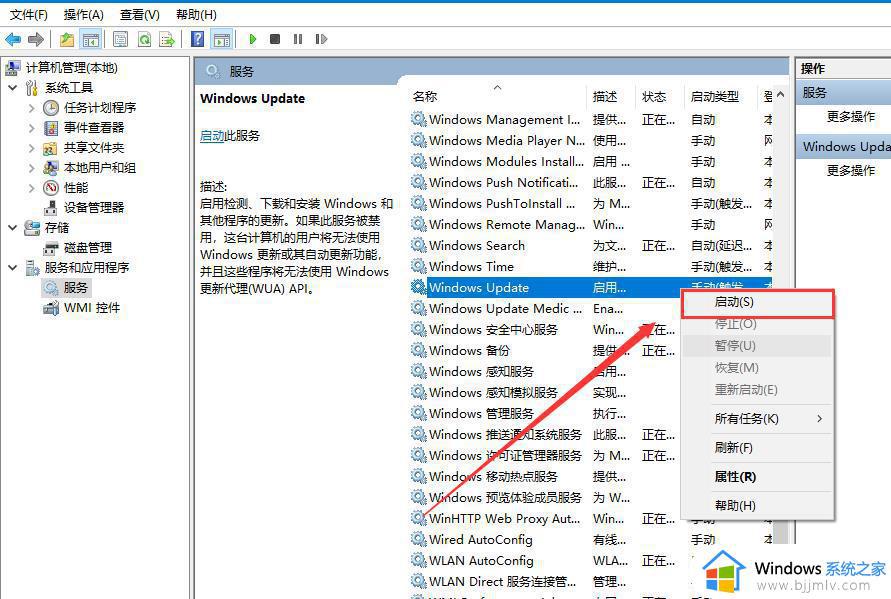
Task: Expand the 任务计划程序 tree node
Action: 32,108
